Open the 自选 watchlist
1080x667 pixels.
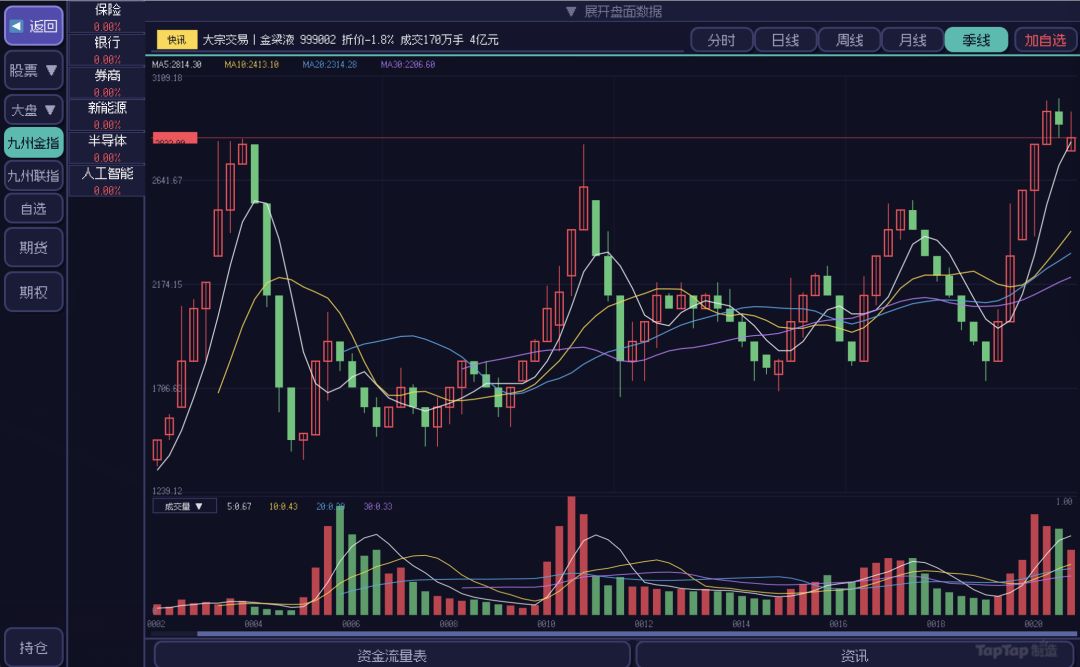pos(34,209)
